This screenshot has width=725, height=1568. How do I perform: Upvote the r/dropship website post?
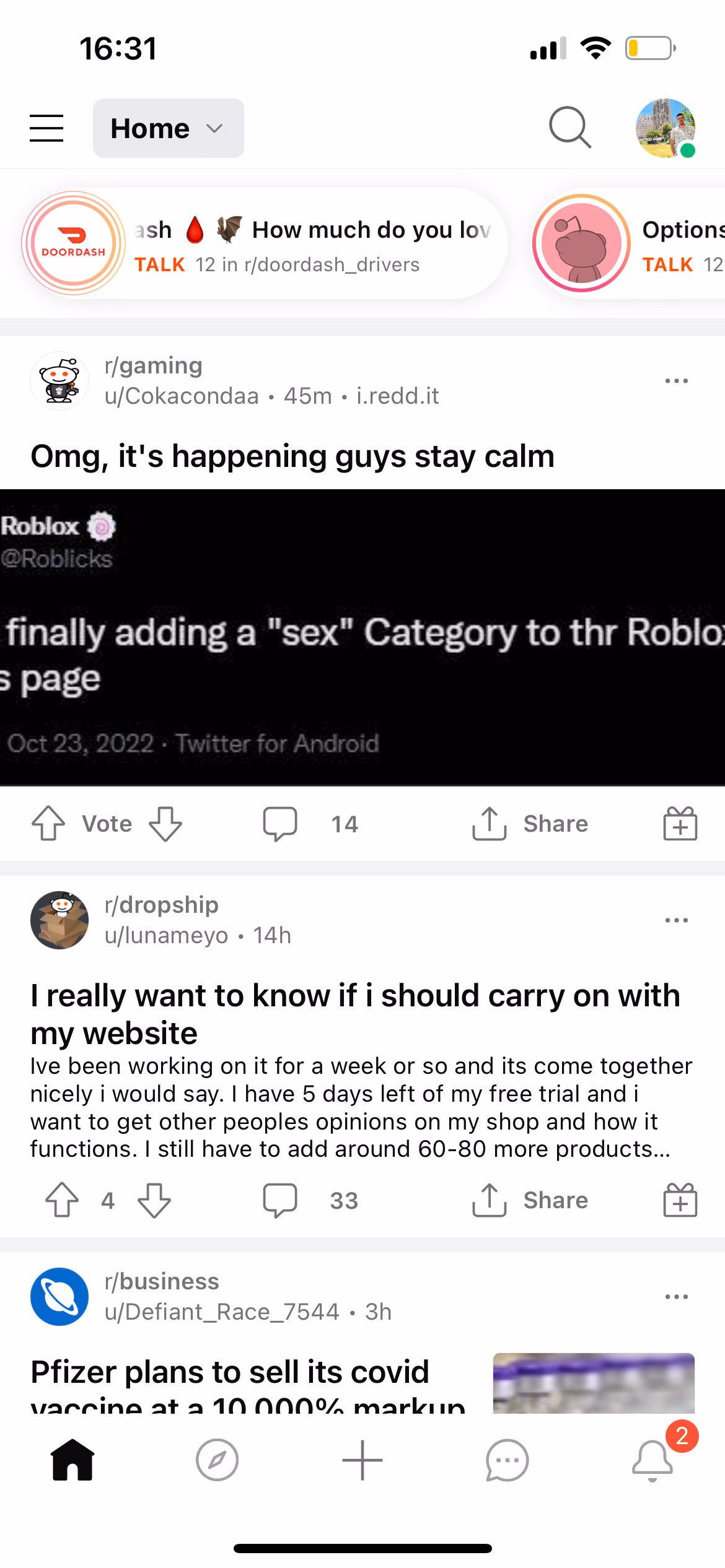click(x=62, y=1200)
